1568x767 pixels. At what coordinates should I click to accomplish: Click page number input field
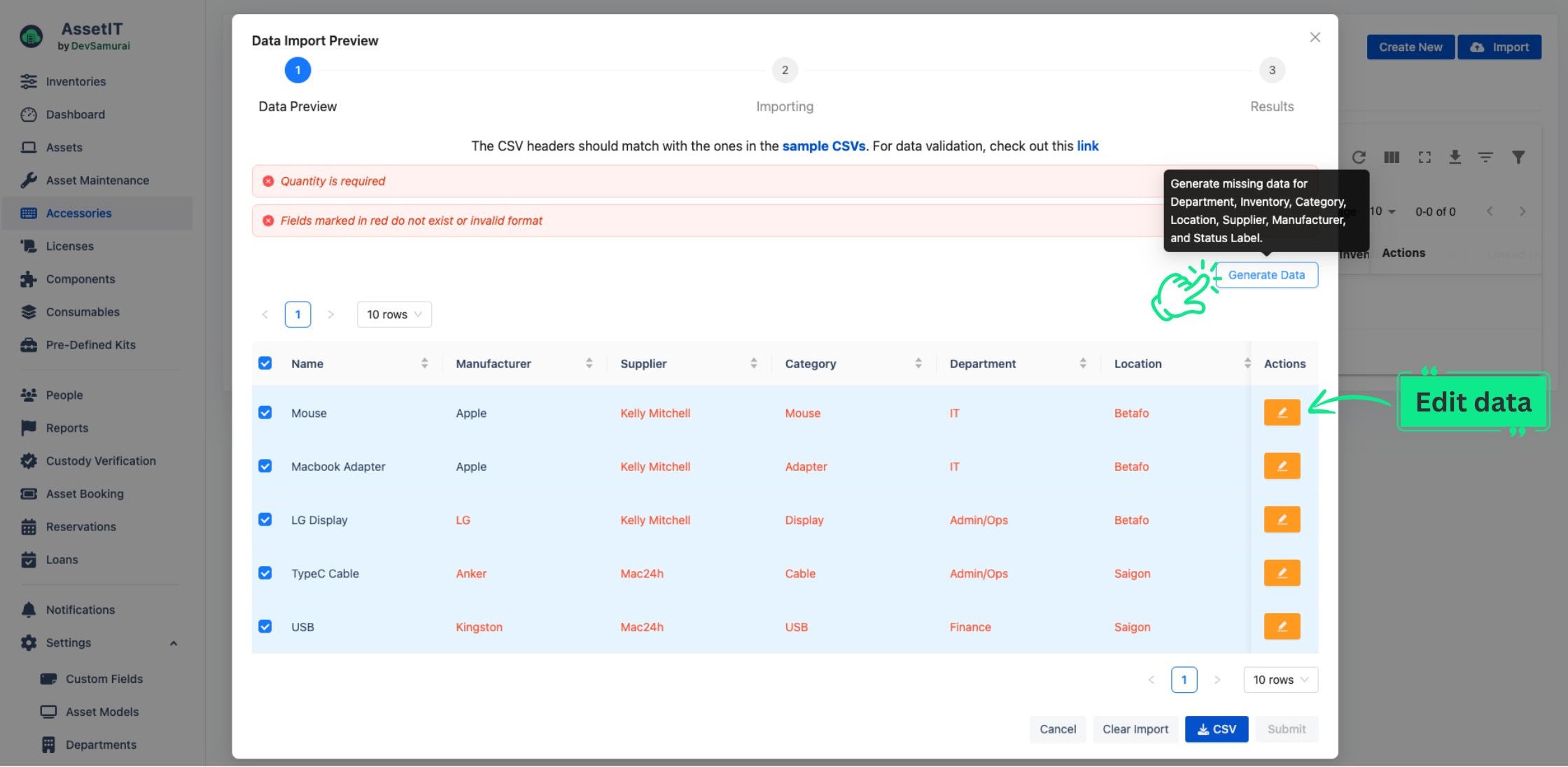pyautogui.click(x=297, y=313)
